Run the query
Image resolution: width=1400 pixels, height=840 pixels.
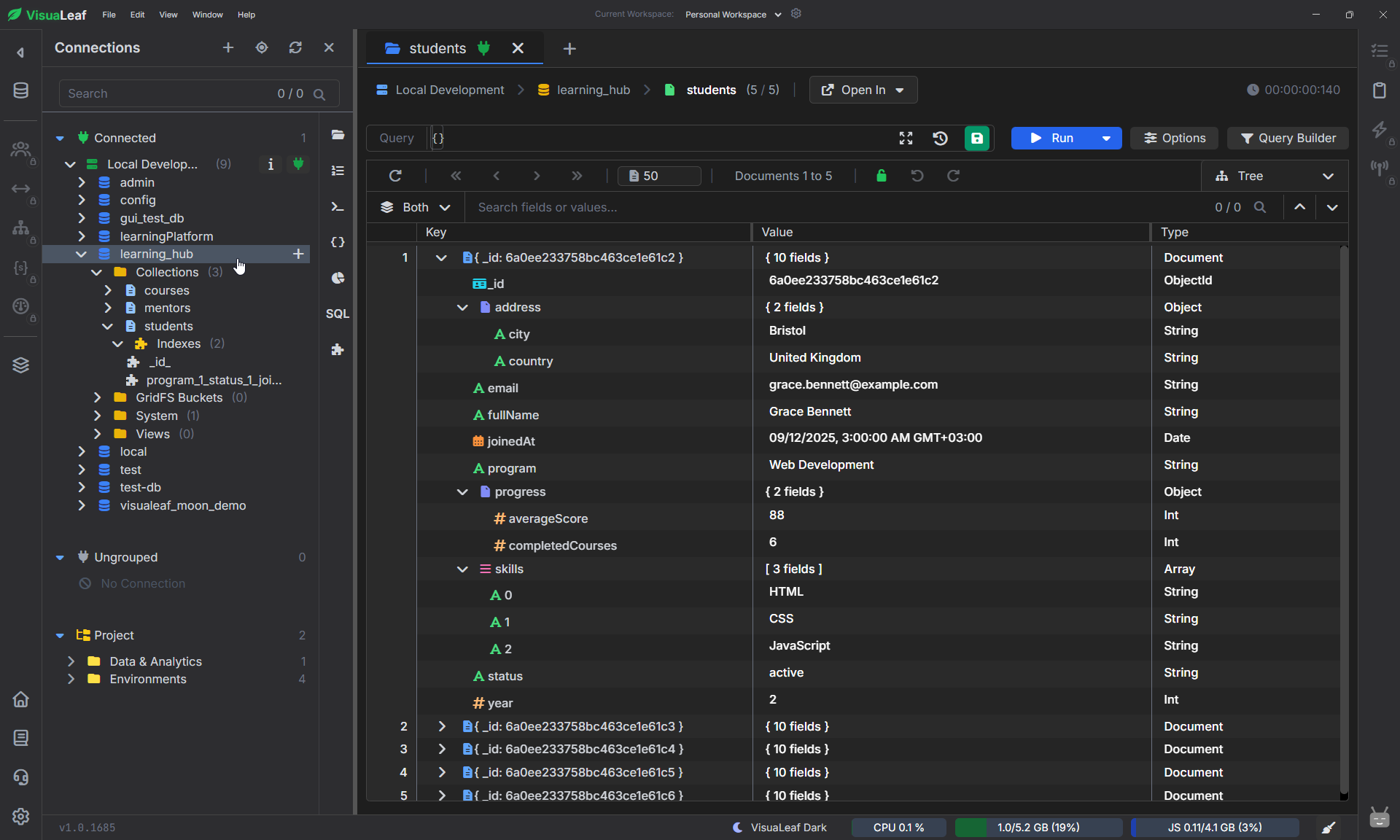[1051, 138]
